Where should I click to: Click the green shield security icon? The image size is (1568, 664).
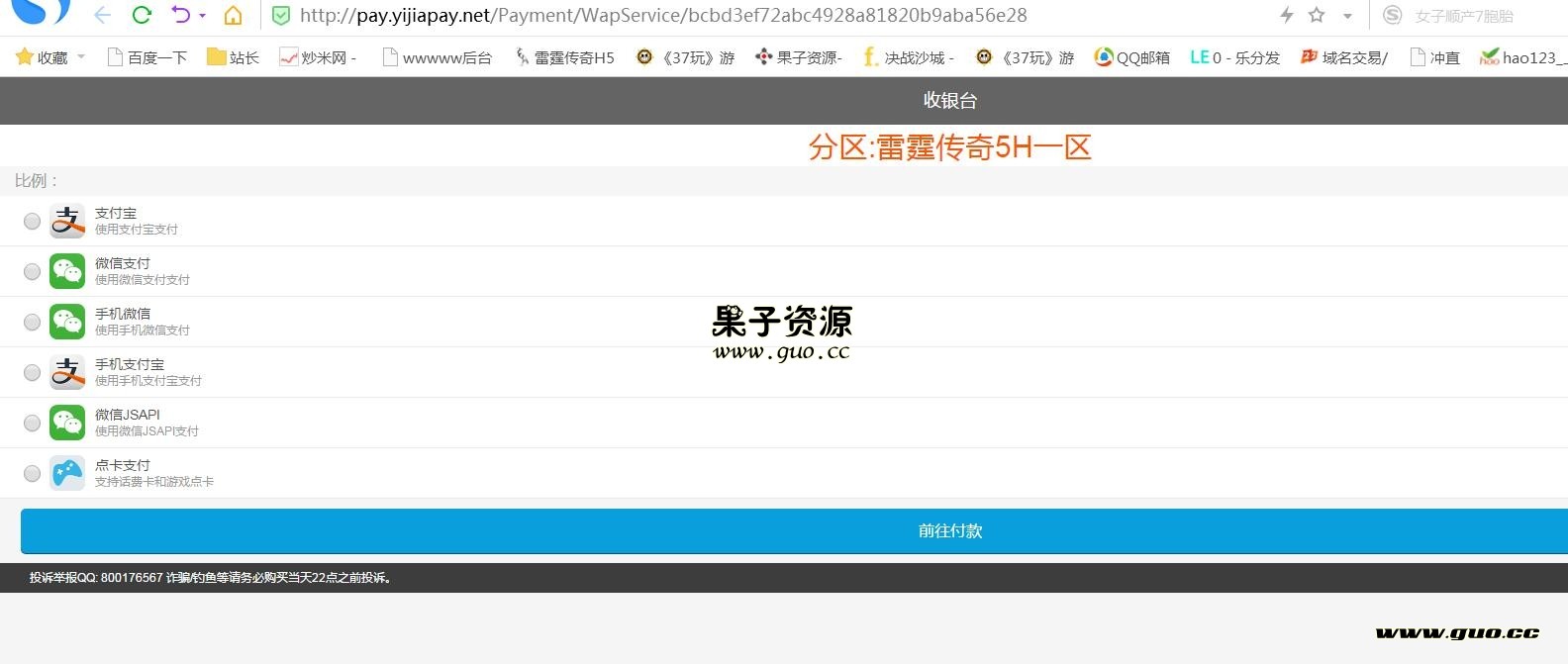[281, 15]
